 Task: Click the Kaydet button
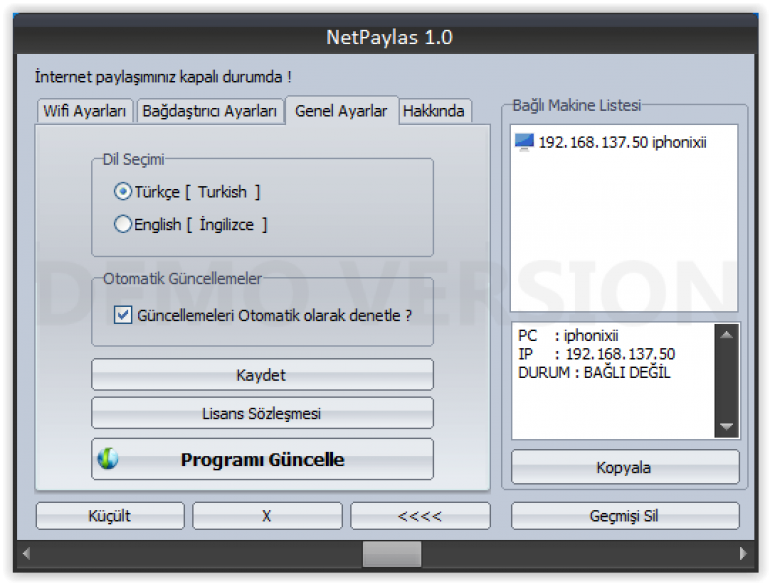[262, 375]
